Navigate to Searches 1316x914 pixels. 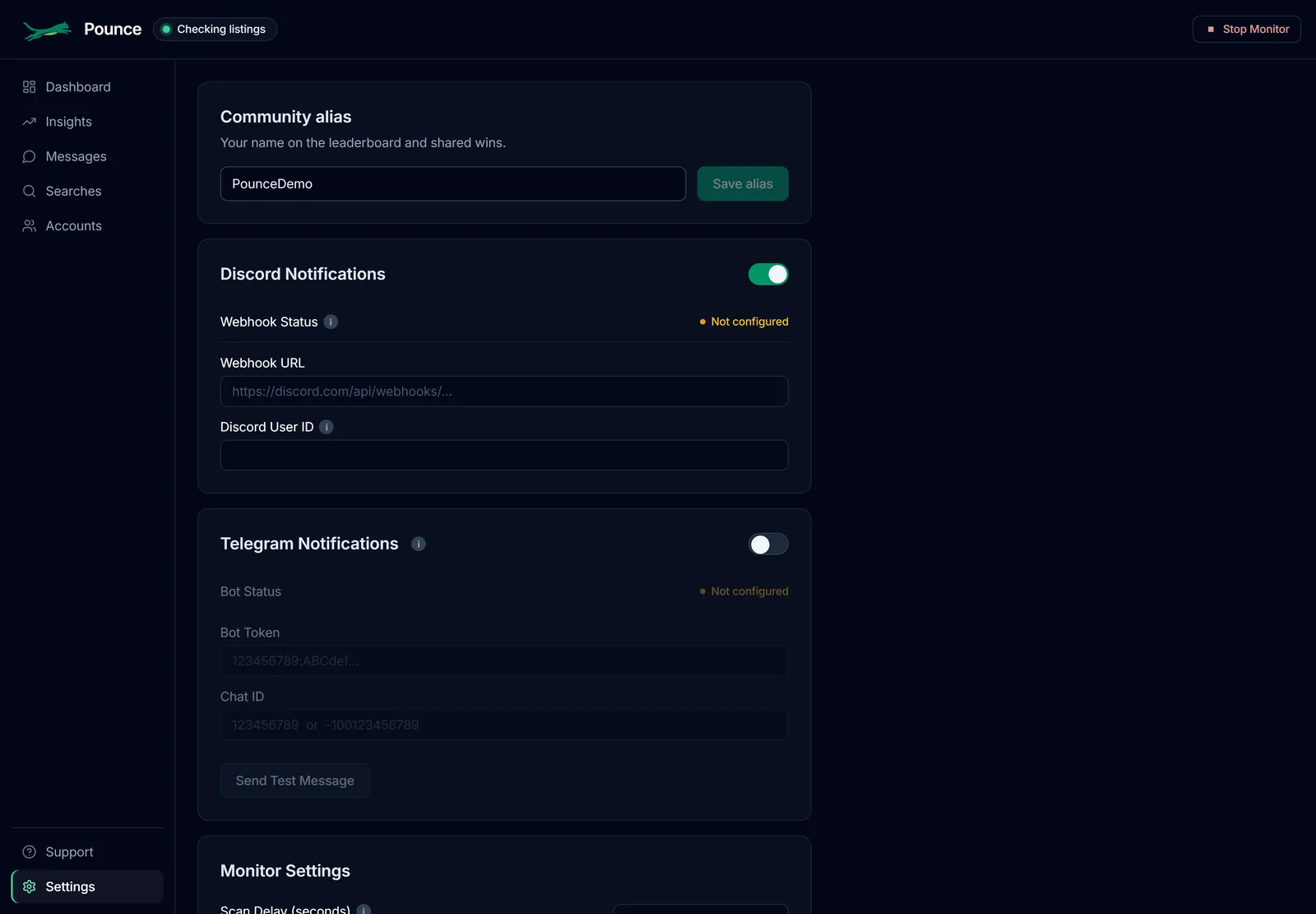(87, 191)
